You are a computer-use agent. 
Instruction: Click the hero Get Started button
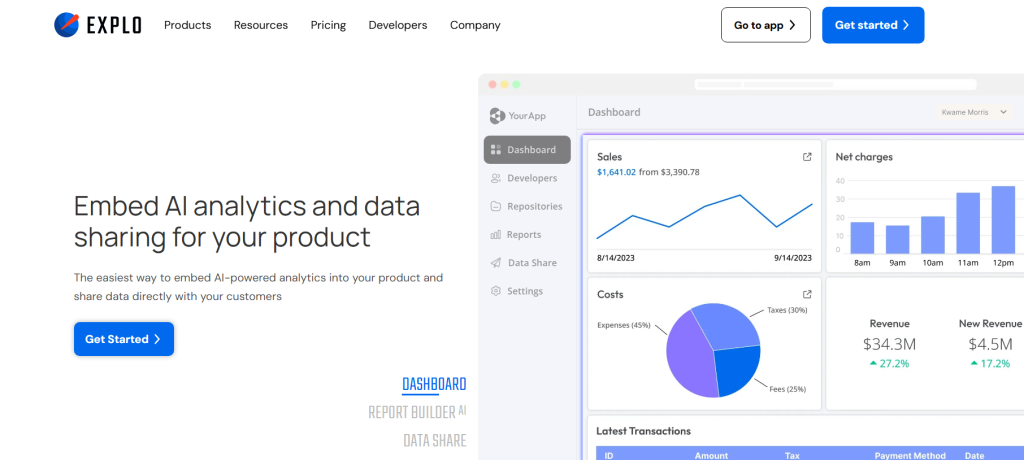[124, 339]
